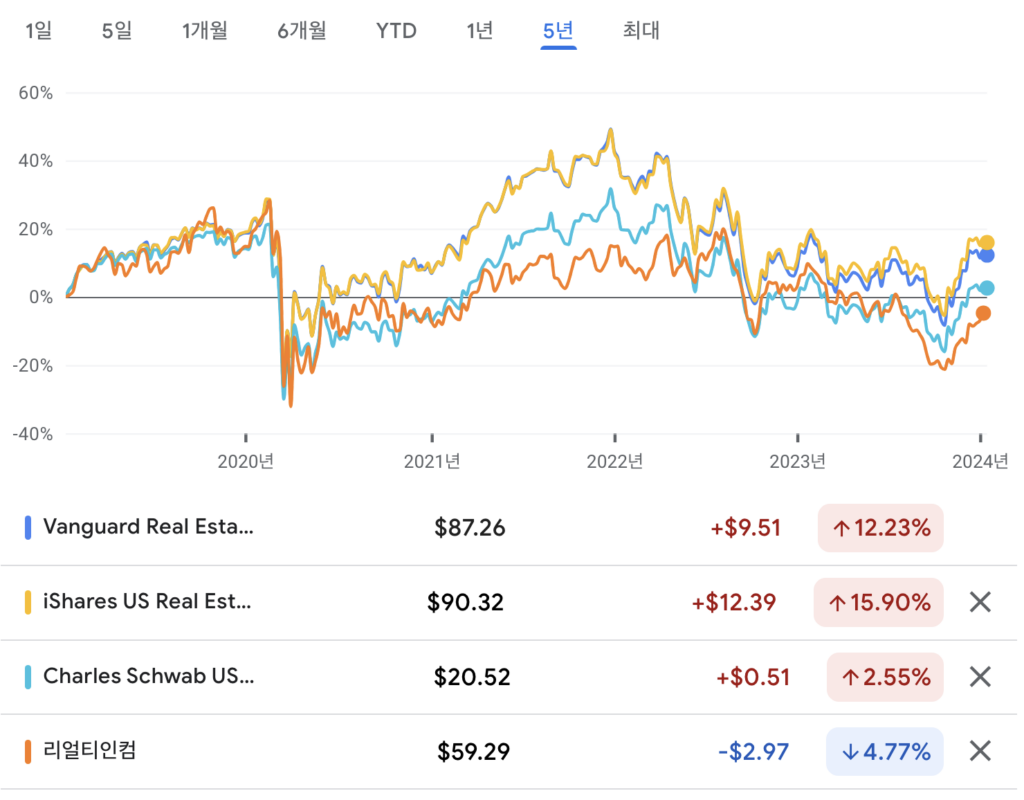Click the blue endpoint dot on chart
This screenshot has height=800, width=1024.
click(x=986, y=255)
